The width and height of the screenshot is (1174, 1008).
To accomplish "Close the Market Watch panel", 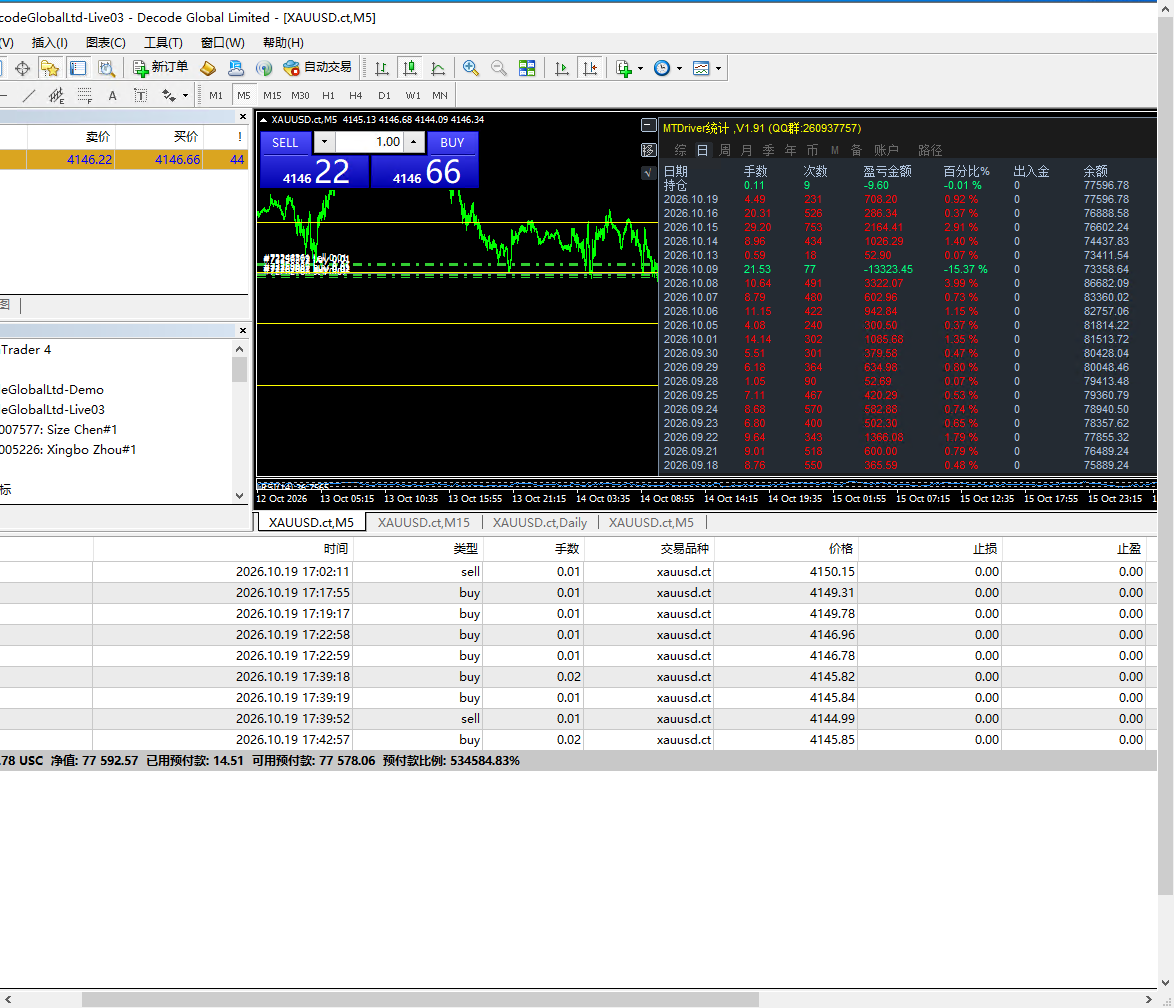I will [243, 117].
